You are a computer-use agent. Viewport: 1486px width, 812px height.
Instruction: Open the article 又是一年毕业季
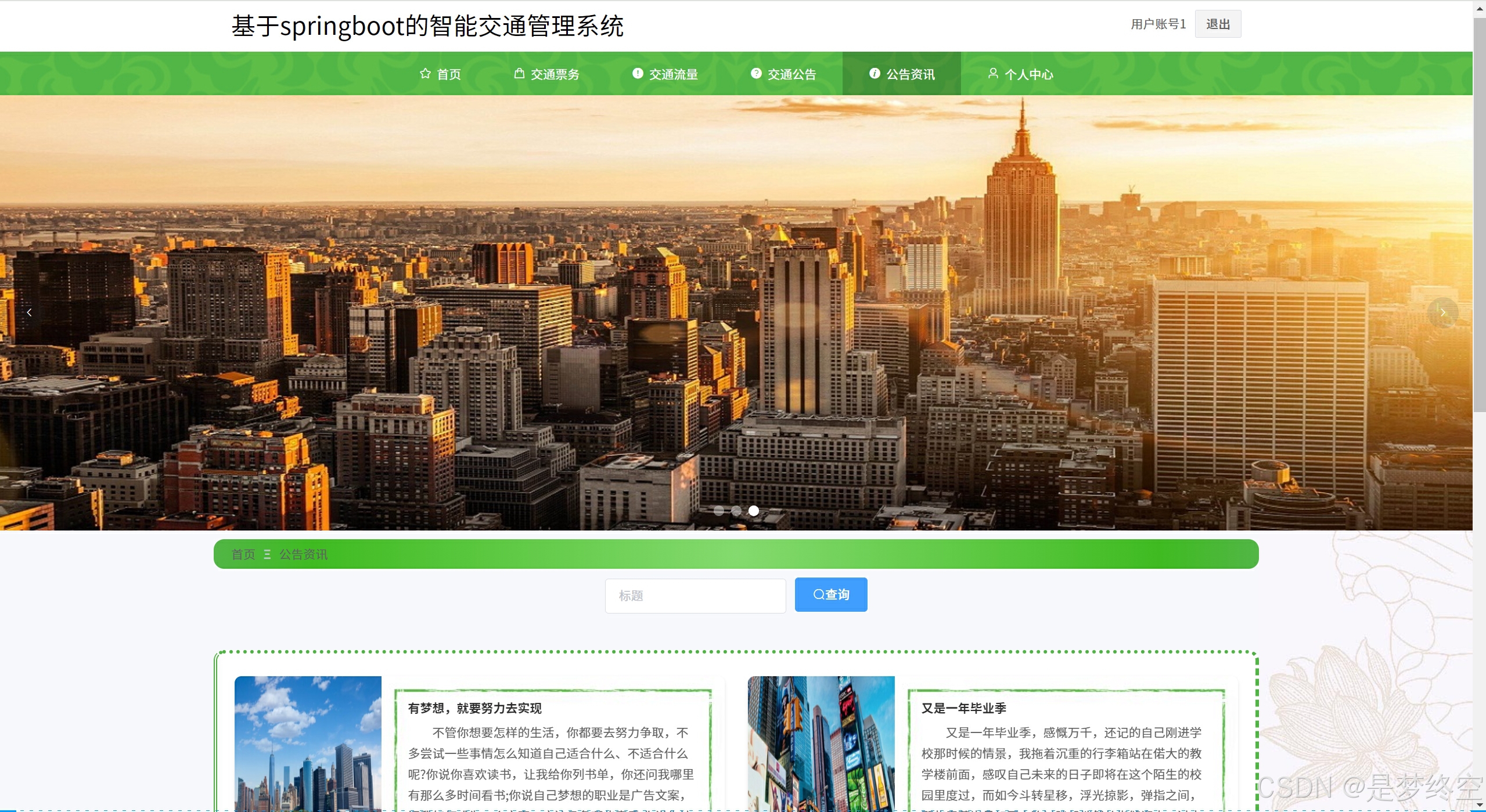[x=965, y=708]
